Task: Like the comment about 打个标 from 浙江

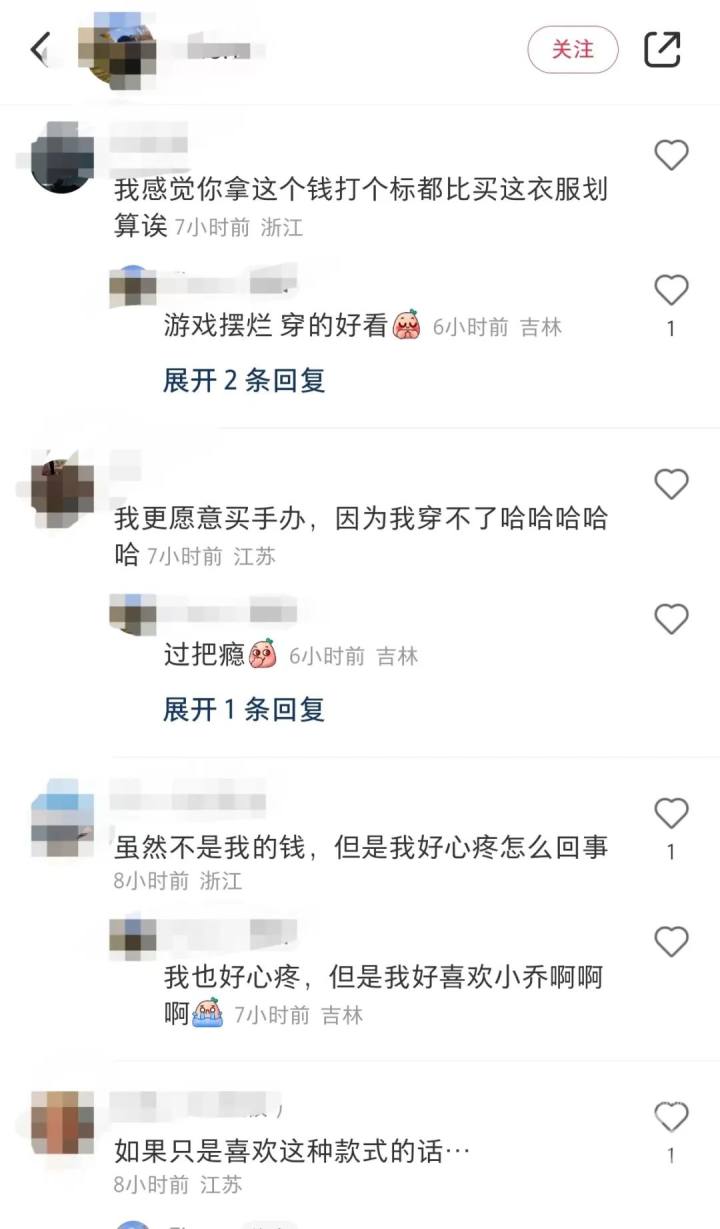Action: pyautogui.click(x=671, y=155)
